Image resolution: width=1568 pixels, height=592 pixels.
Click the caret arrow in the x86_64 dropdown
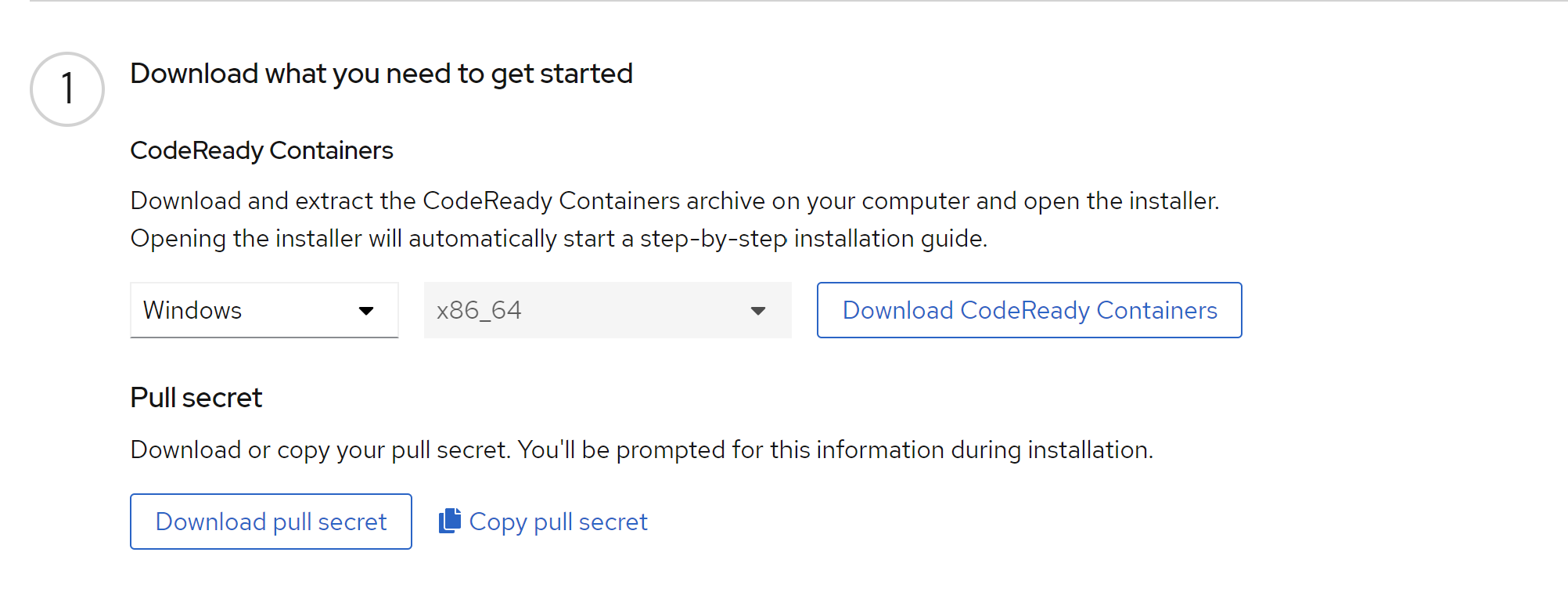click(757, 311)
